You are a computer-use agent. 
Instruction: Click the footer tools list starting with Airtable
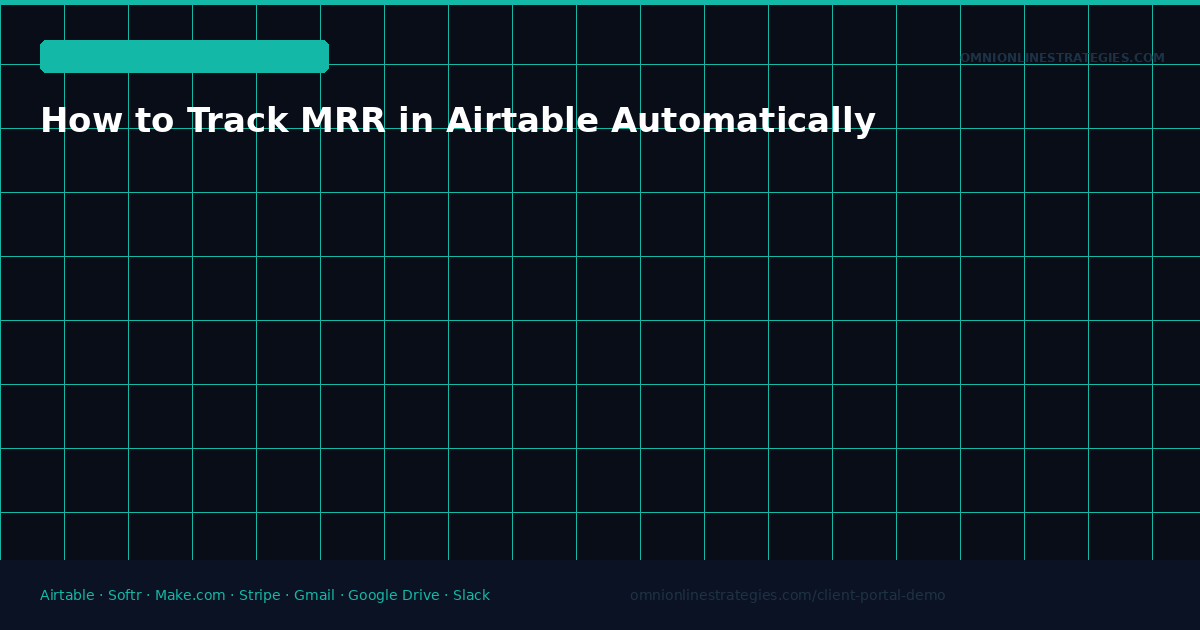click(x=265, y=596)
